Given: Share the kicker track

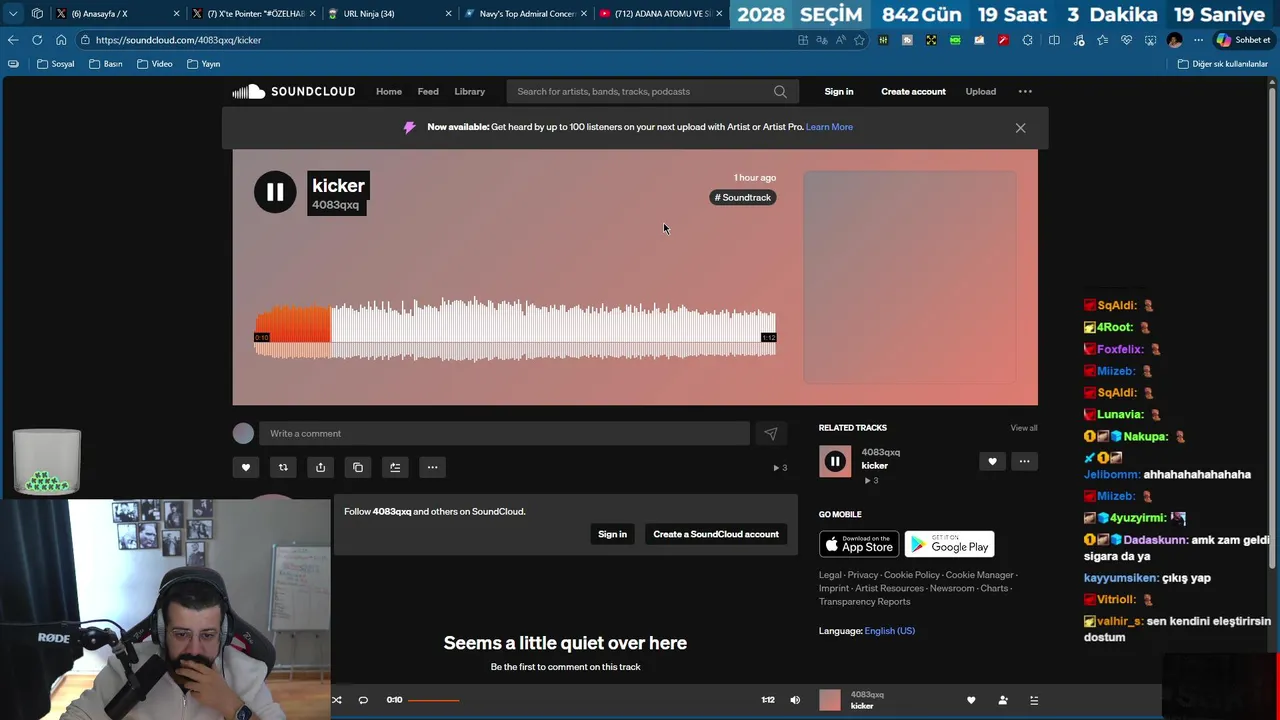Looking at the screenshot, I should tap(320, 467).
